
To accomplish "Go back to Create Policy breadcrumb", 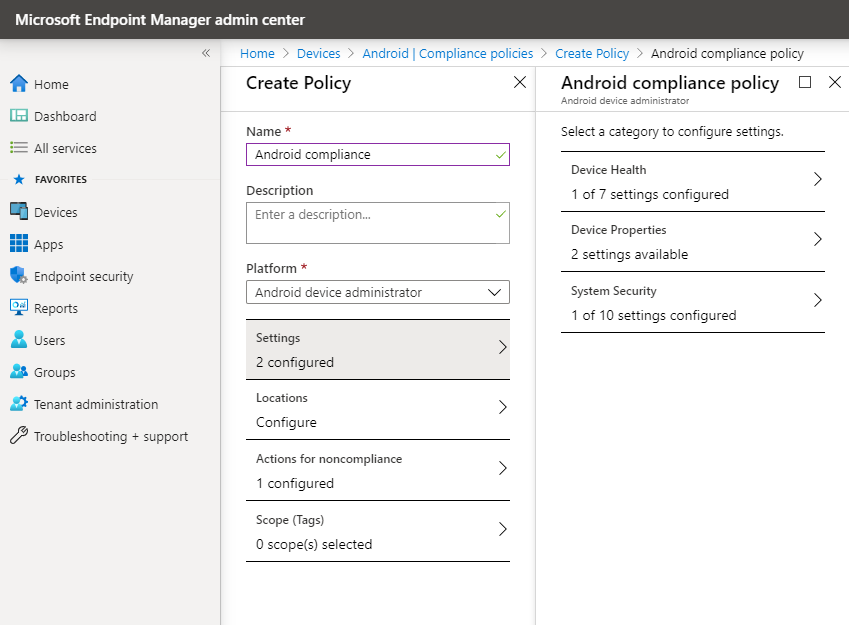I will (592, 54).
